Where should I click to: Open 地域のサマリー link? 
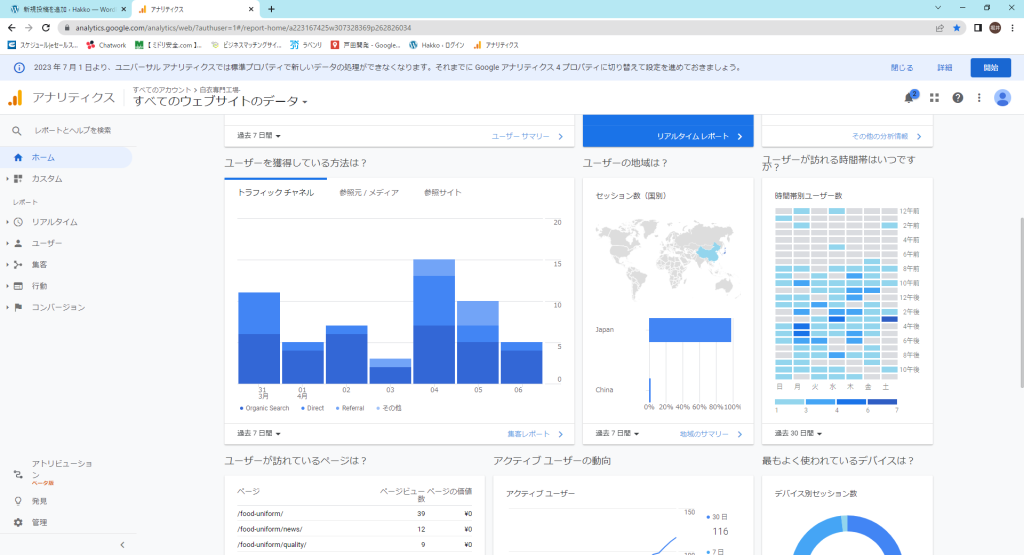point(711,434)
